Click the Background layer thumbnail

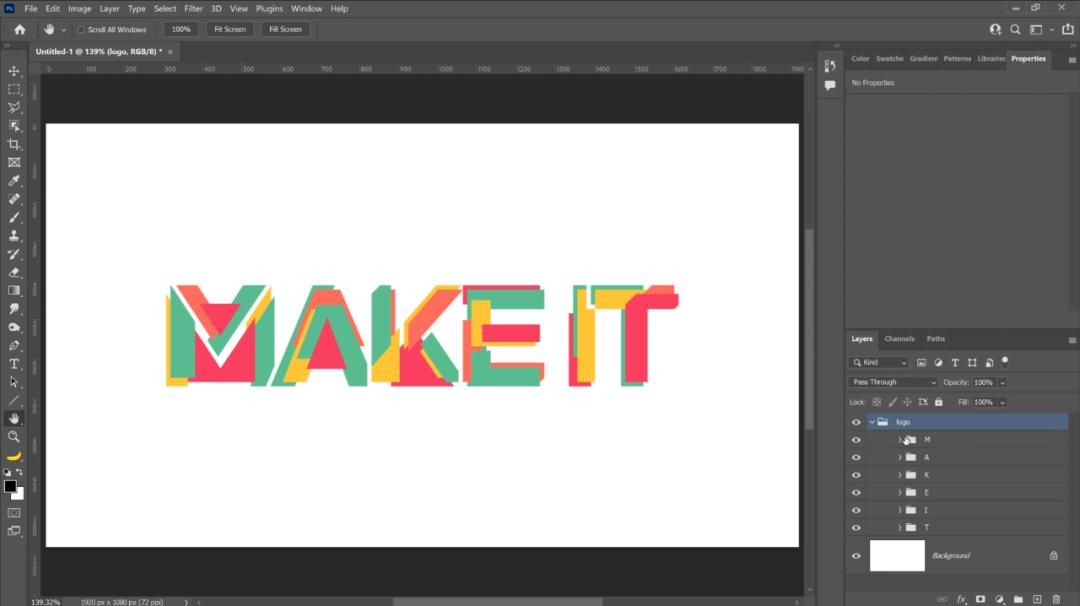[897, 556]
